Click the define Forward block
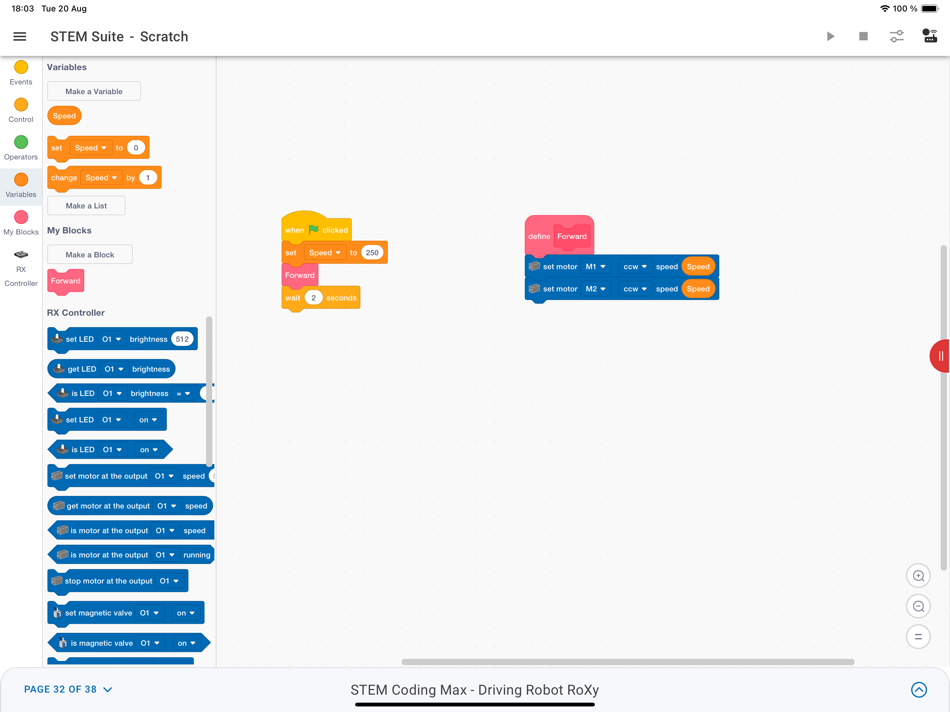The height and width of the screenshot is (712, 950). click(559, 236)
